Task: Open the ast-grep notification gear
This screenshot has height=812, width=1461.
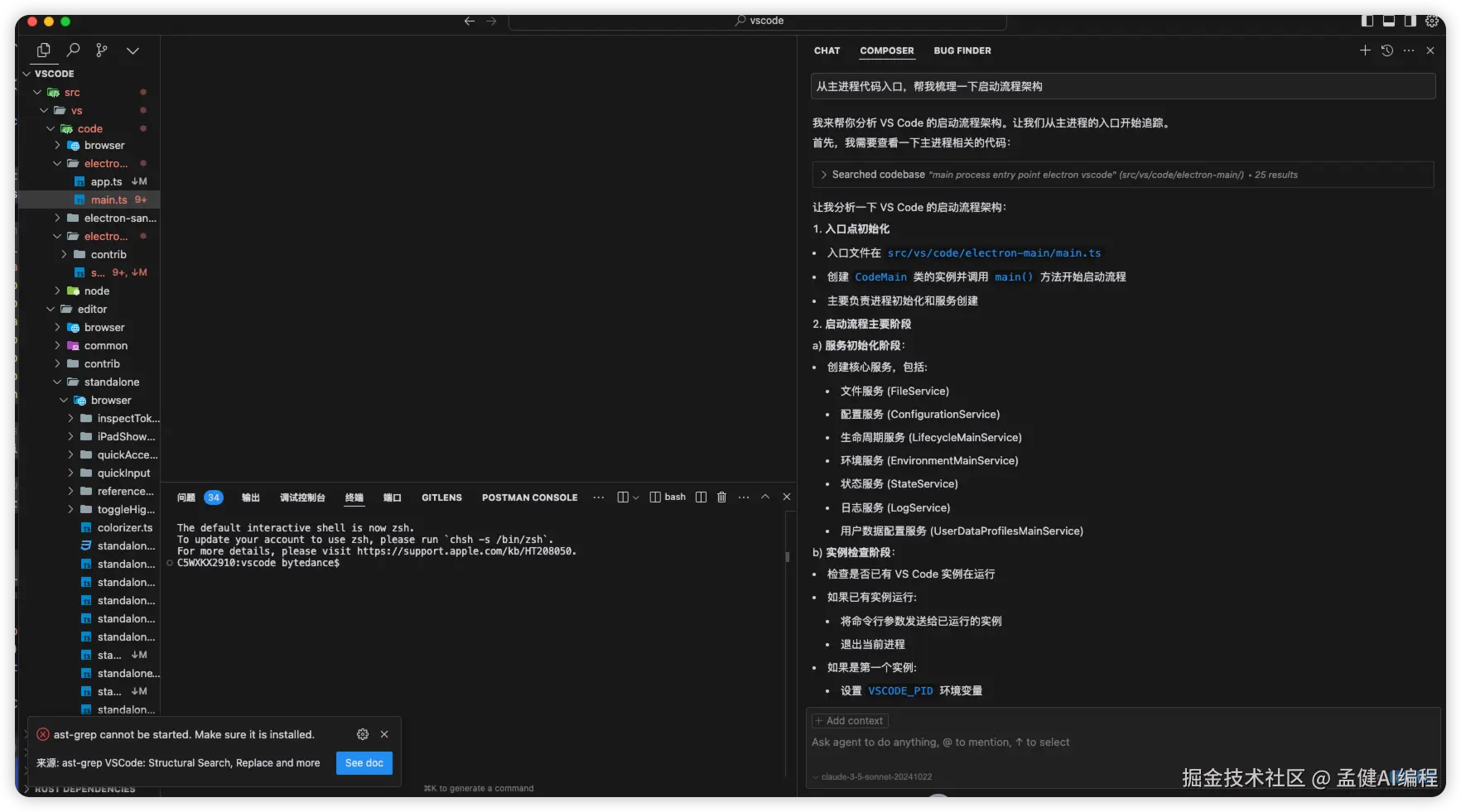Action: [x=363, y=734]
